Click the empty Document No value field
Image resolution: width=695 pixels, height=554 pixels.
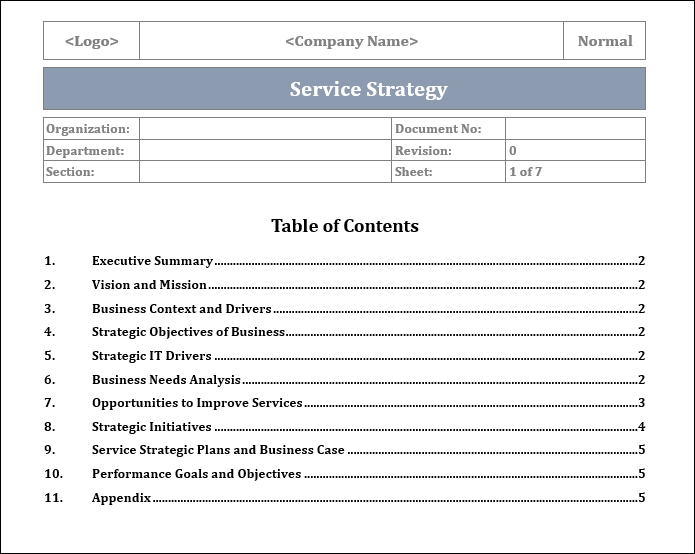click(574, 129)
